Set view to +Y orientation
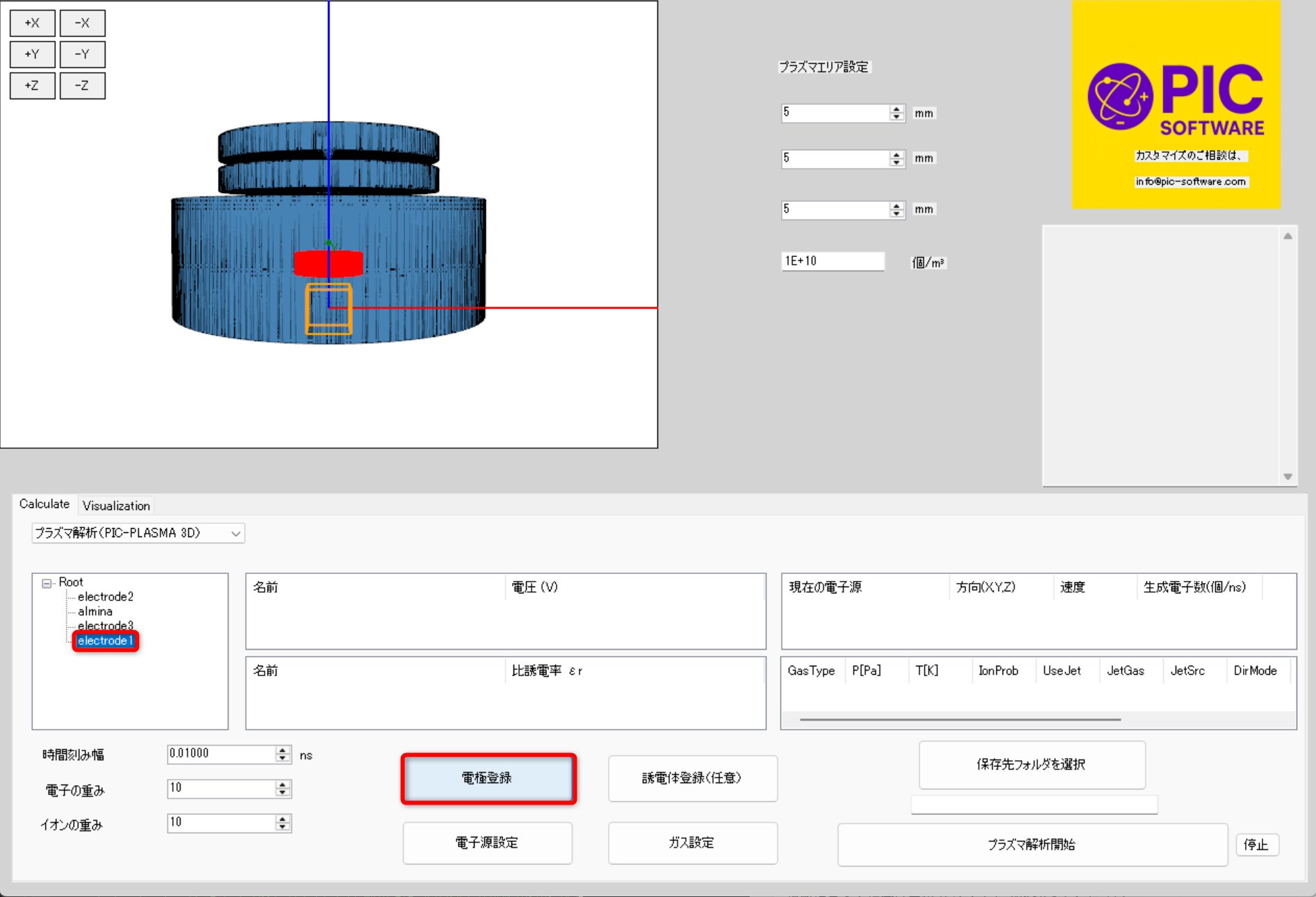 tap(32, 54)
